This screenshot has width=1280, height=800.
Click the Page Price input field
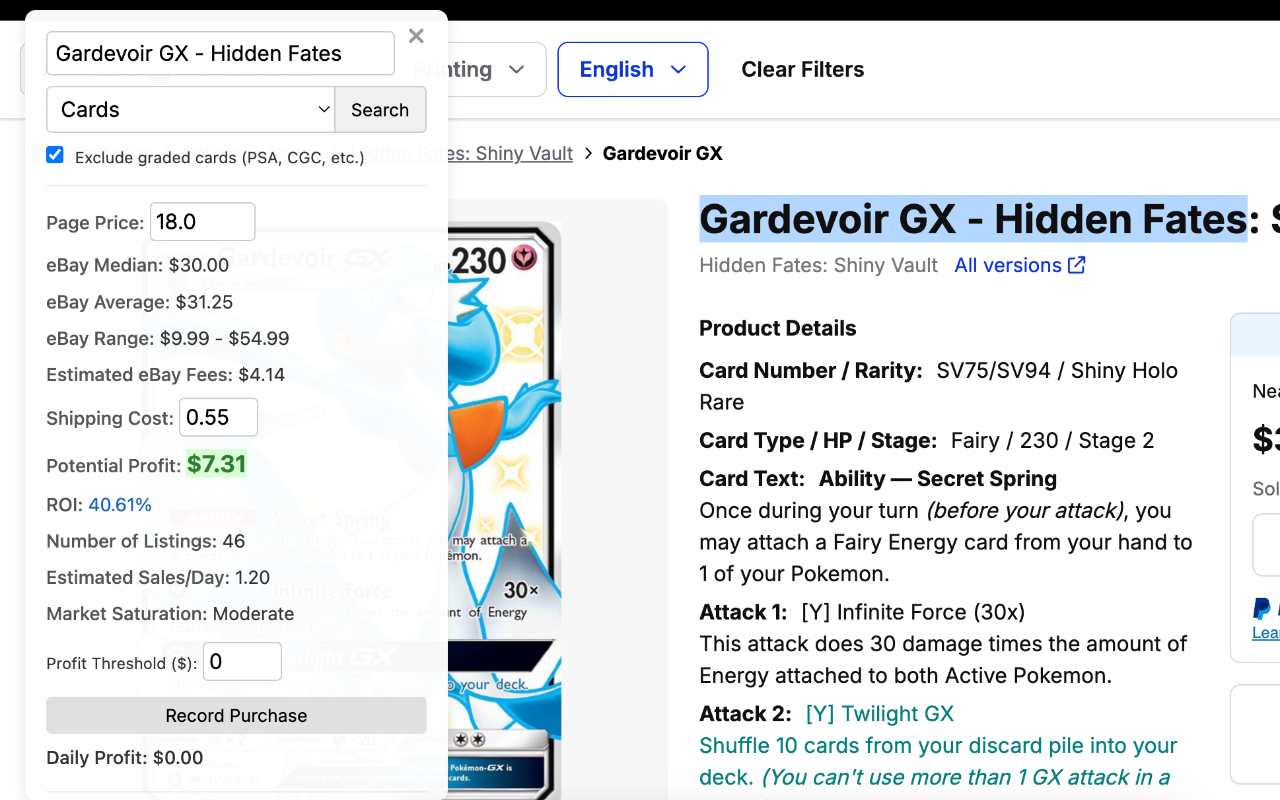[x=202, y=222]
